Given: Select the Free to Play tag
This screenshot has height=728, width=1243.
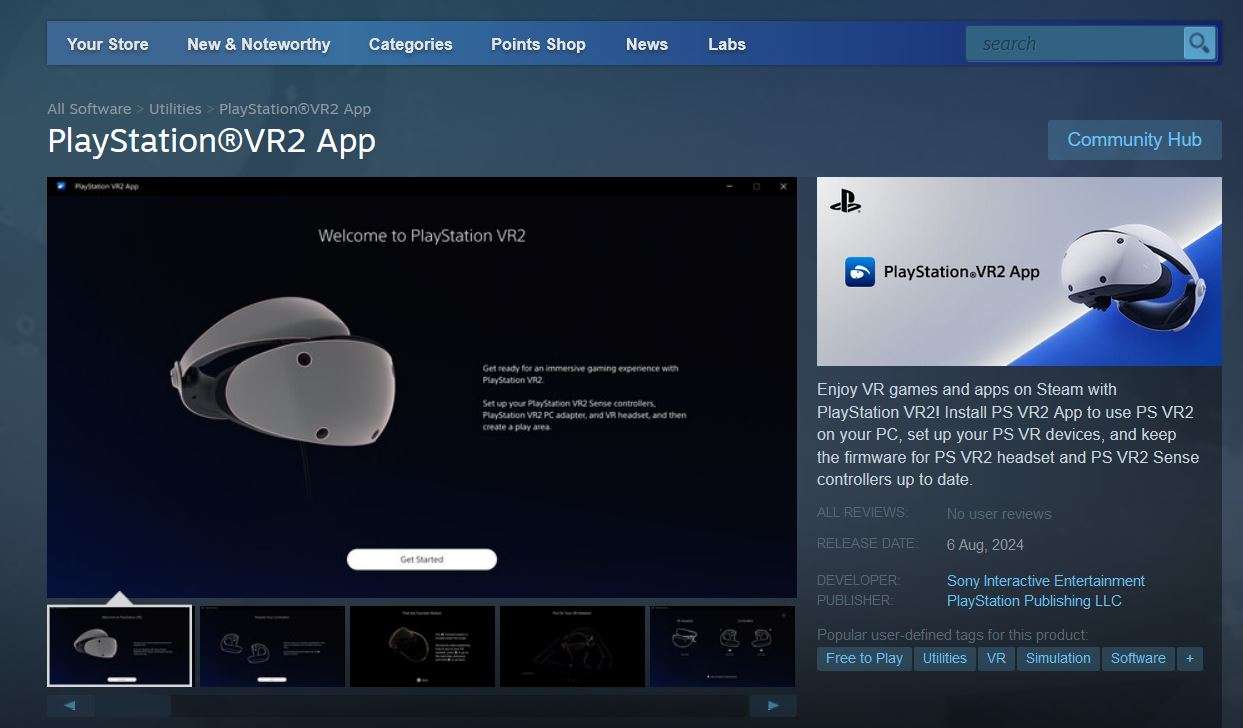Looking at the screenshot, I should click(864, 658).
